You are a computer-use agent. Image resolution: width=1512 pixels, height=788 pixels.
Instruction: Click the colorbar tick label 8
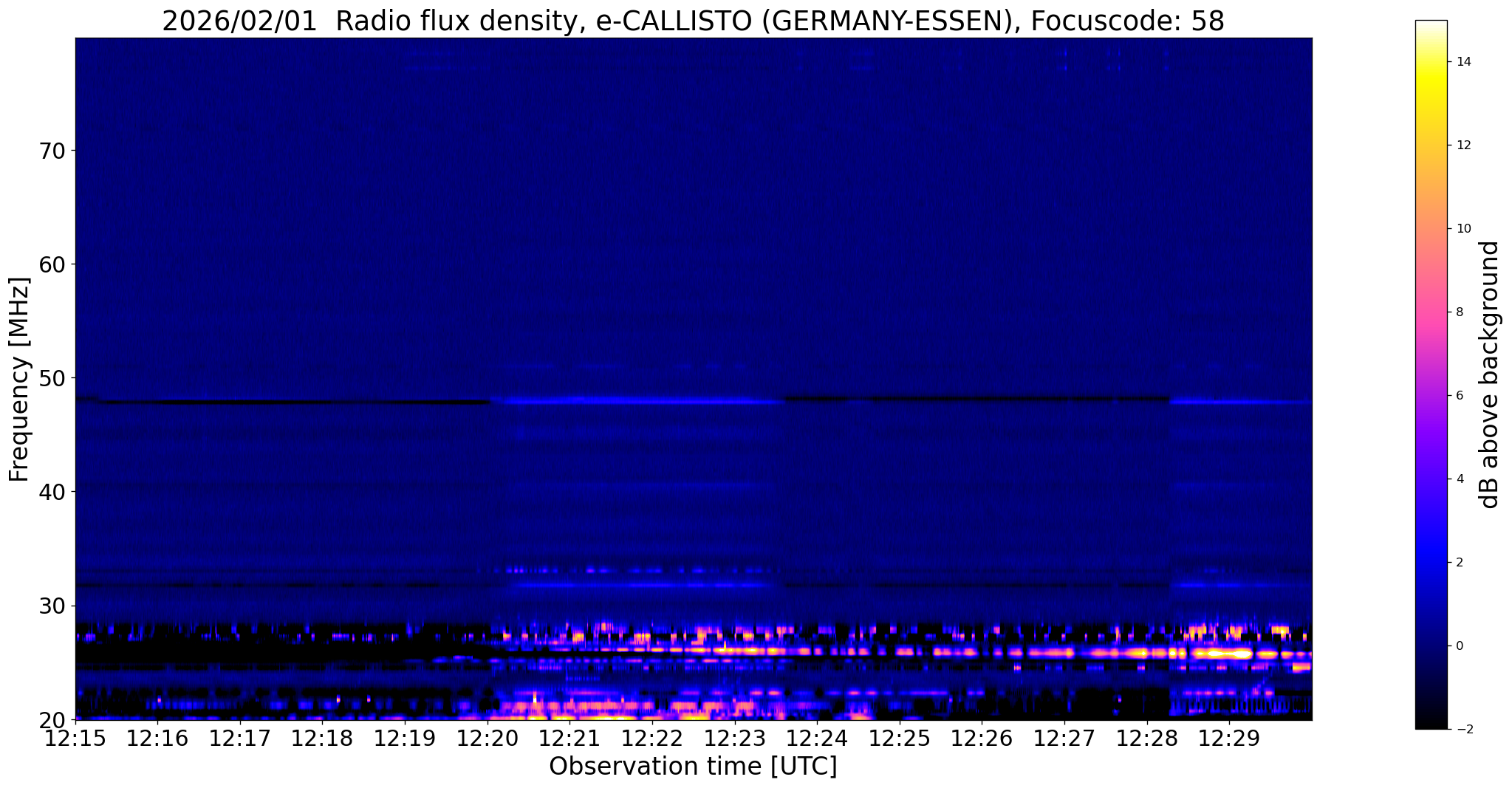point(1459,312)
